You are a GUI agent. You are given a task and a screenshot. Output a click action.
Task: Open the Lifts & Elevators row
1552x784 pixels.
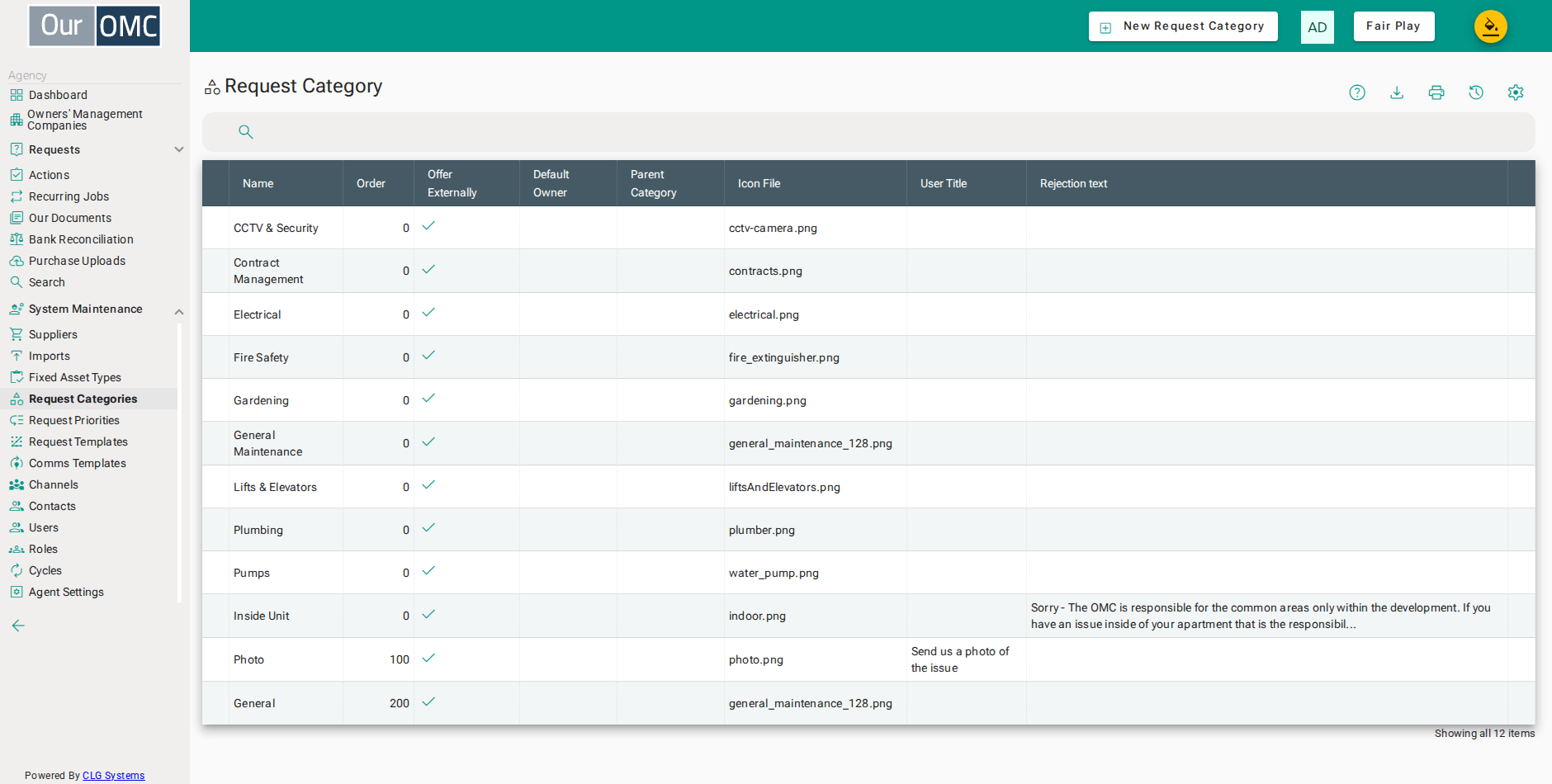[x=868, y=487]
